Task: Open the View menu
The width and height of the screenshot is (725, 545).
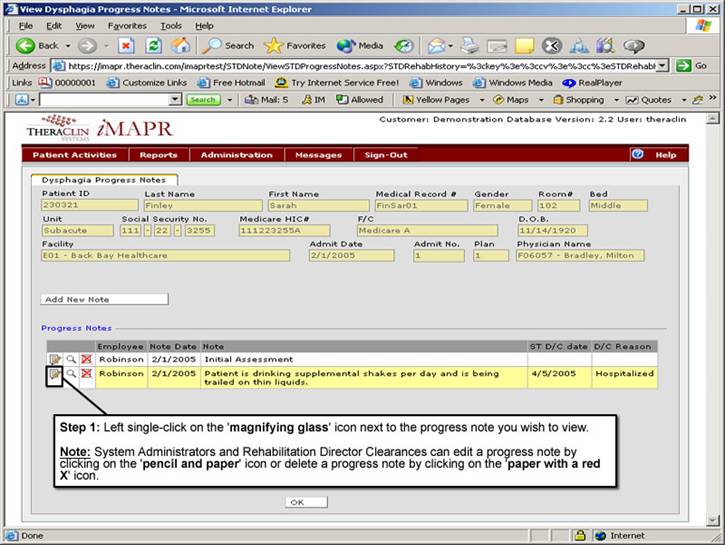Action: (x=85, y=26)
